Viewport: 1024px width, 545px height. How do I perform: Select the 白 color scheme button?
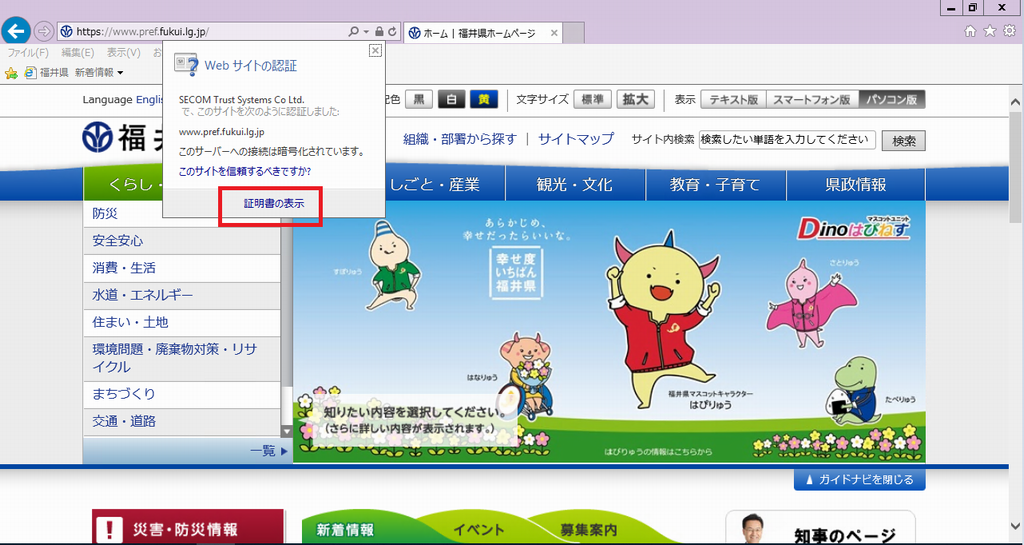(451, 99)
